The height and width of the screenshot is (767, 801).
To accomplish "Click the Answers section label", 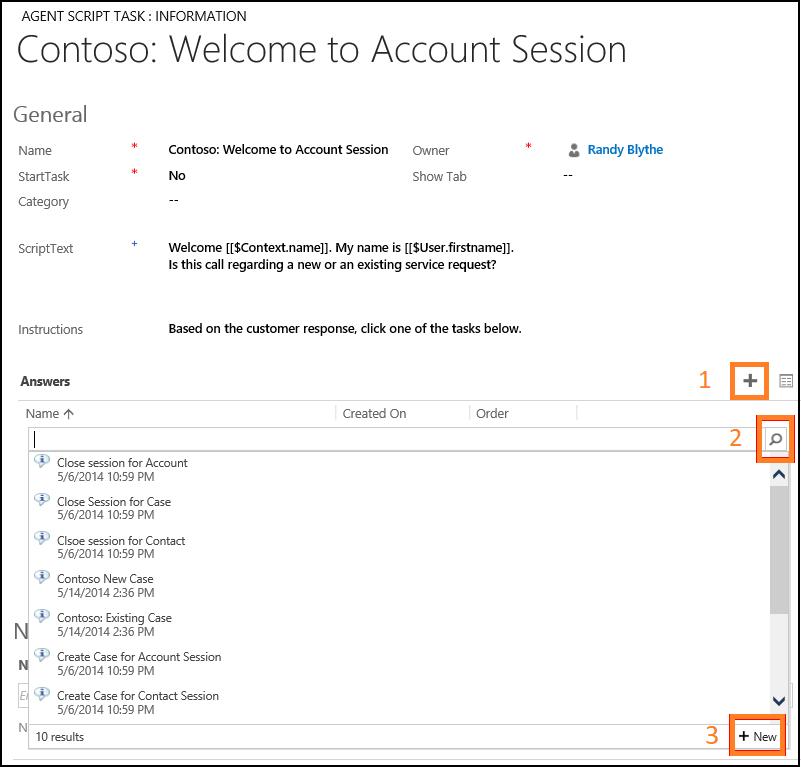I will pos(45,382).
